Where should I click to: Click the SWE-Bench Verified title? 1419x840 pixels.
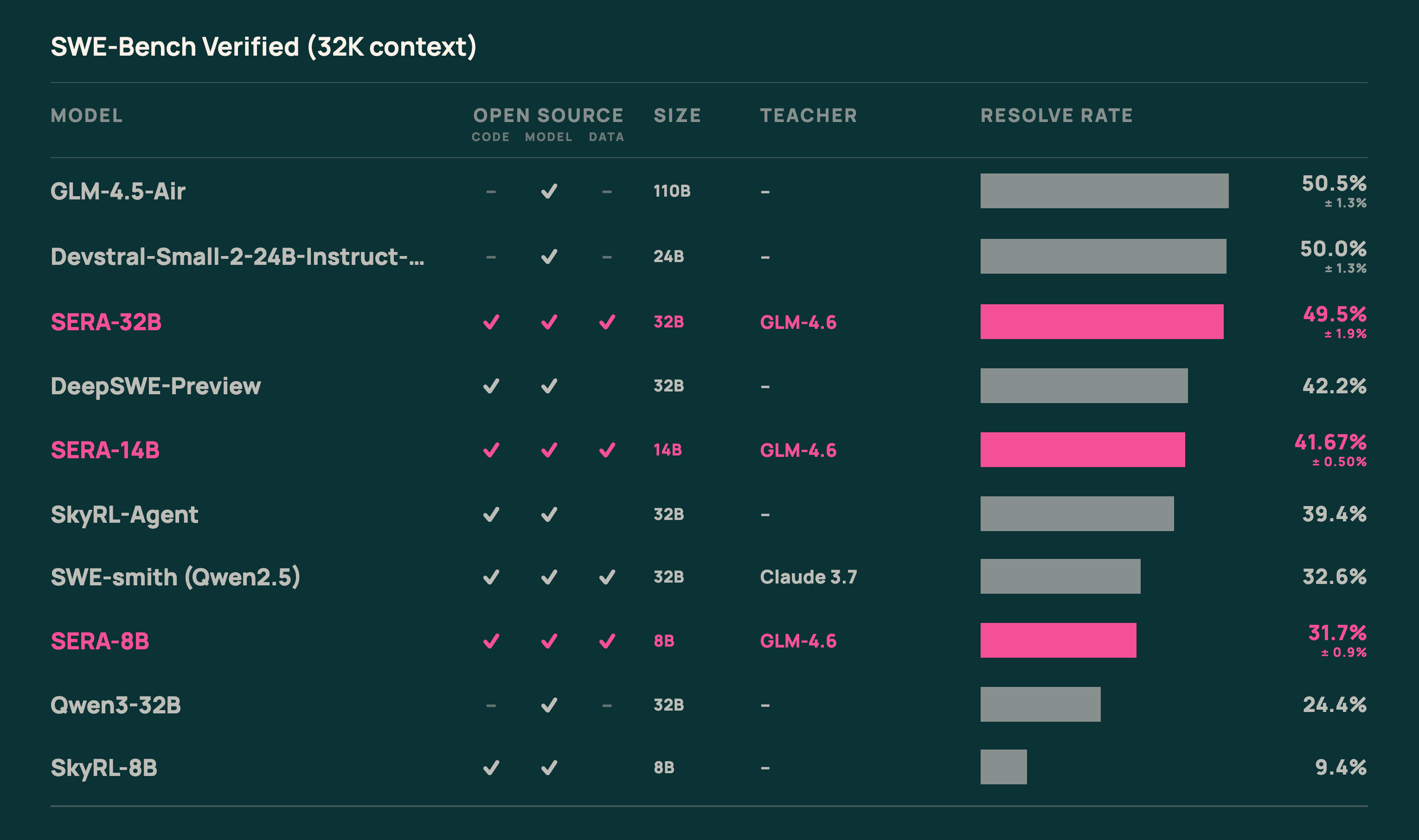tap(263, 46)
